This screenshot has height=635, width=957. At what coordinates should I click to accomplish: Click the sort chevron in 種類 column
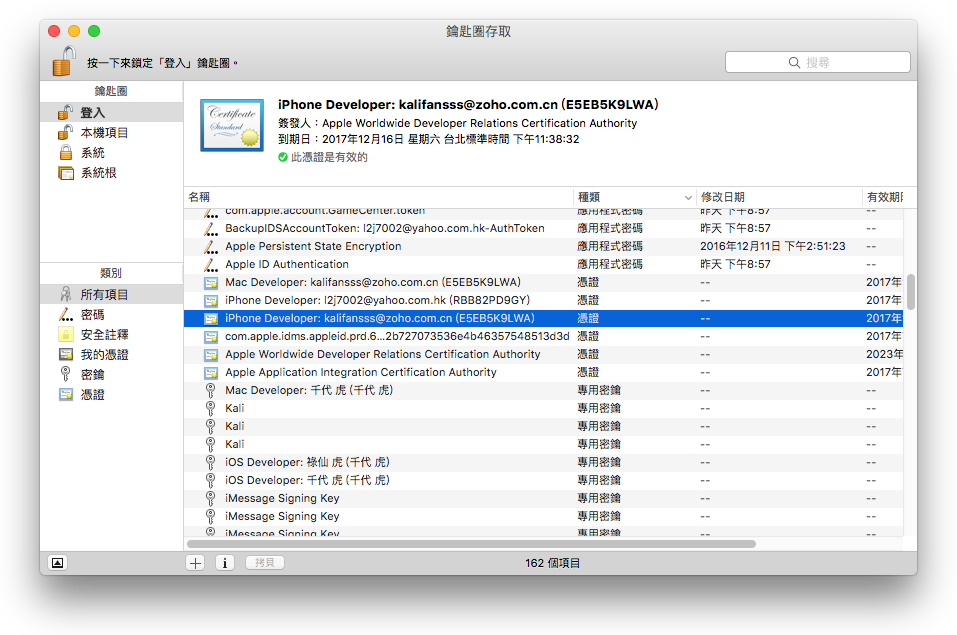[x=688, y=198]
